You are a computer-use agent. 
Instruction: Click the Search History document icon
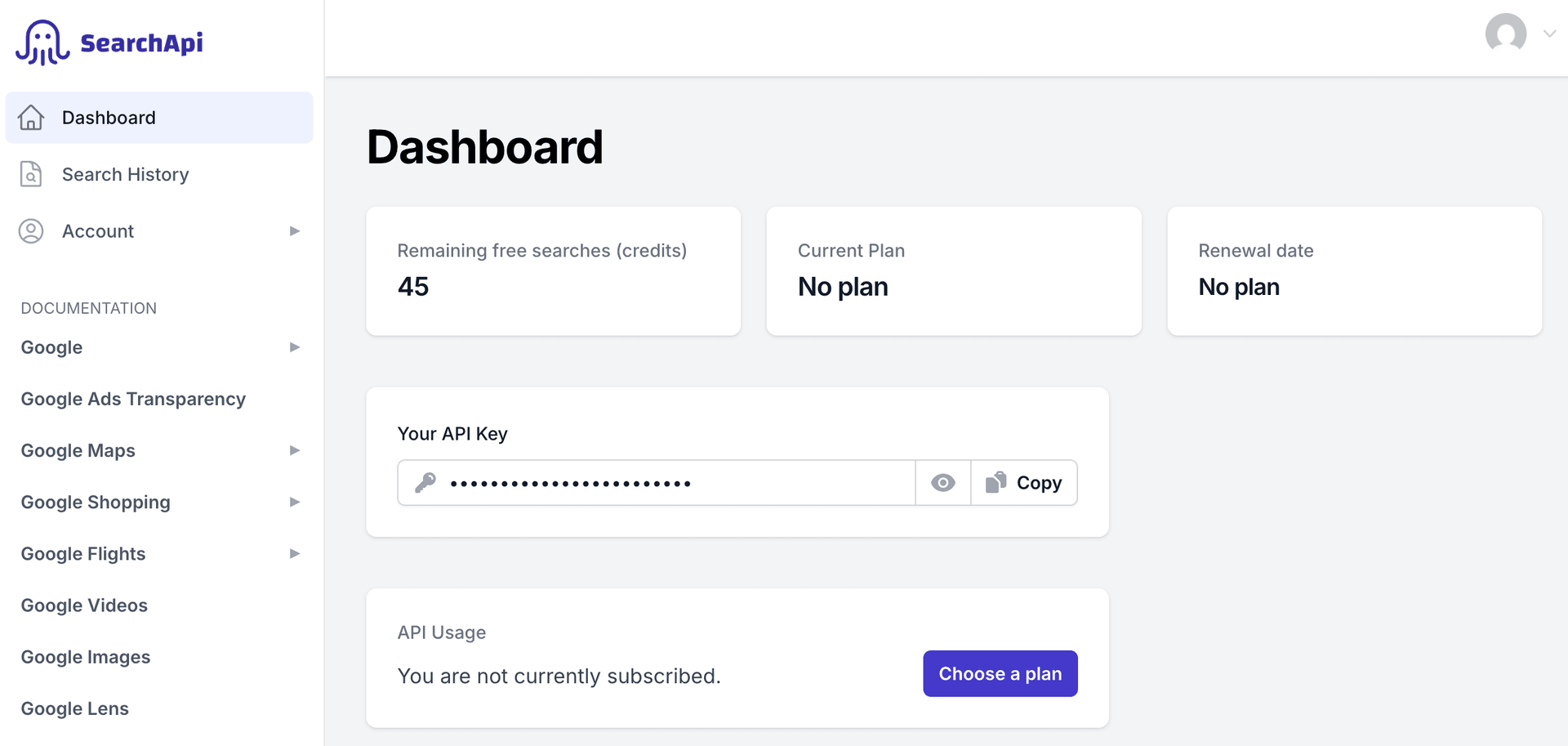[x=31, y=174]
